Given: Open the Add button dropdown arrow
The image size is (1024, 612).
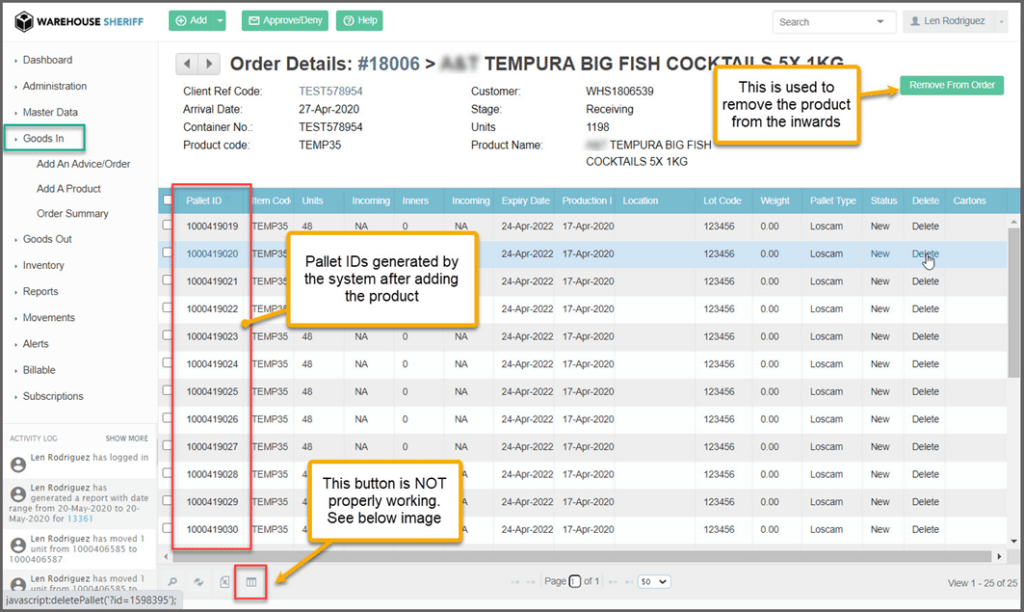Looking at the screenshot, I should [x=221, y=21].
